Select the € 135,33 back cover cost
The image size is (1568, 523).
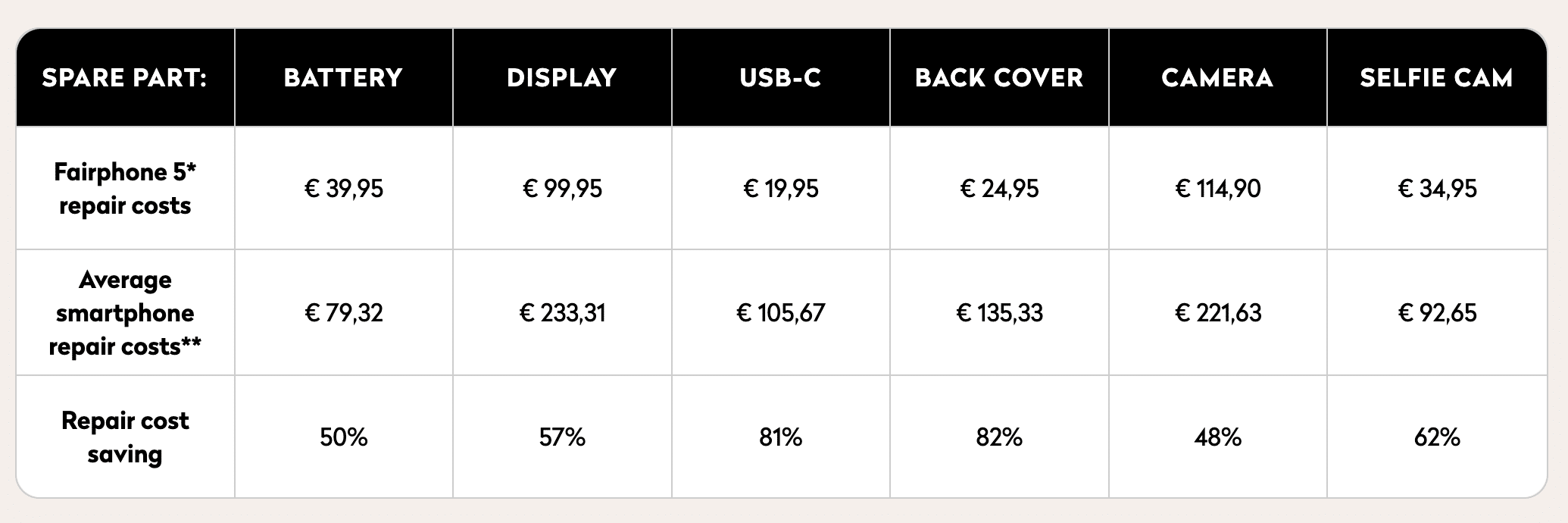tap(999, 313)
